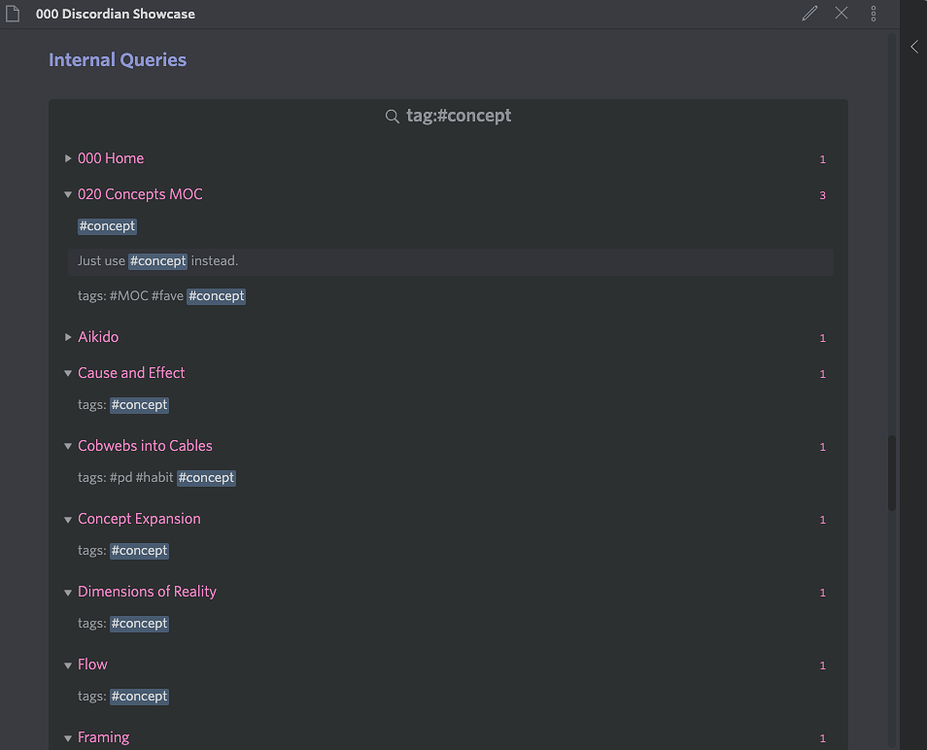Collapse the right sidebar with the chevron icon

click(x=913, y=46)
